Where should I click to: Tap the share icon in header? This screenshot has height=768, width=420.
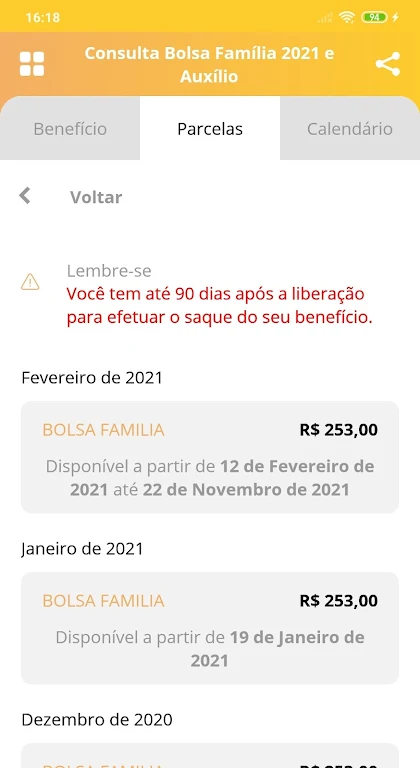(388, 64)
